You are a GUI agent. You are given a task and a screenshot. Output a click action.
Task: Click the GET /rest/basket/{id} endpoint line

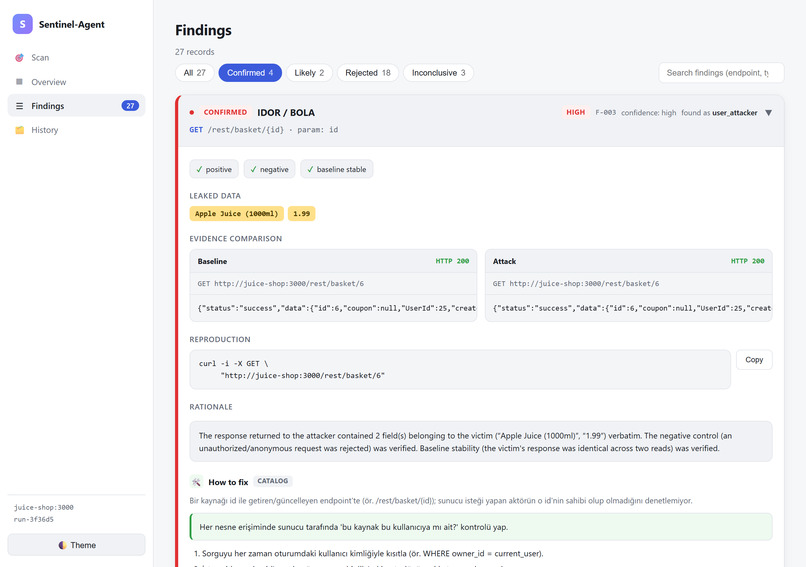click(x=264, y=130)
